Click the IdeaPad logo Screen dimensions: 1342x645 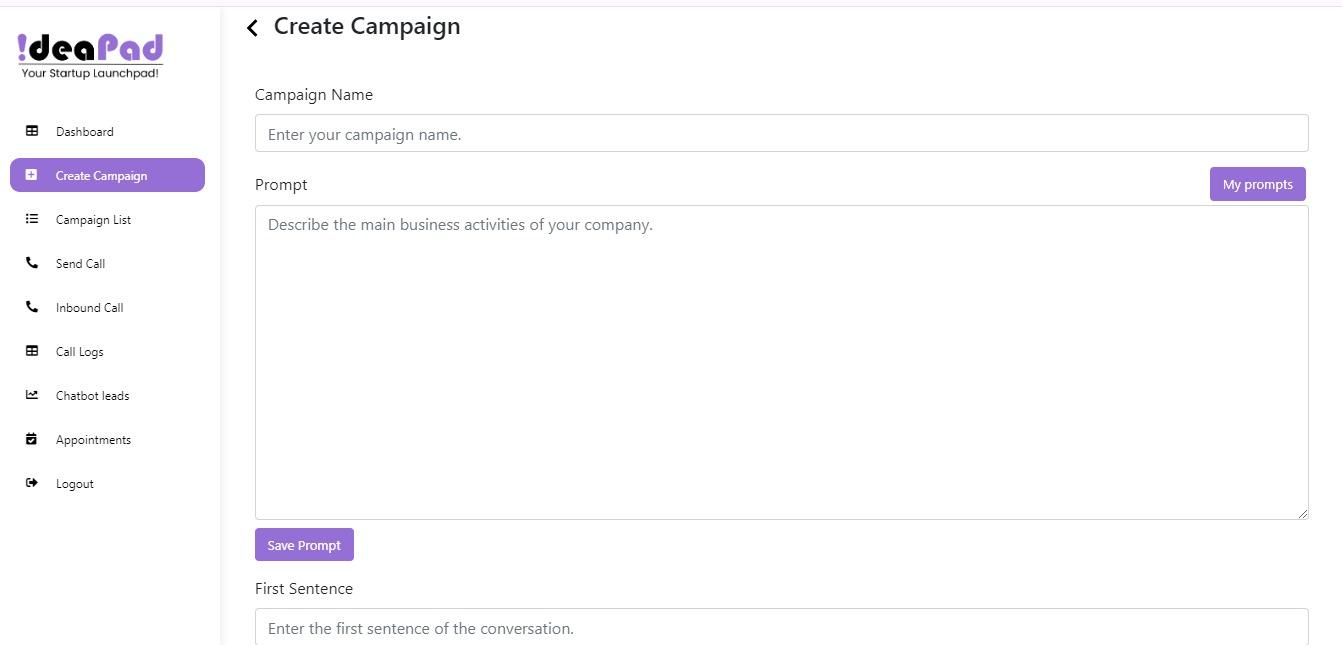click(90, 56)
